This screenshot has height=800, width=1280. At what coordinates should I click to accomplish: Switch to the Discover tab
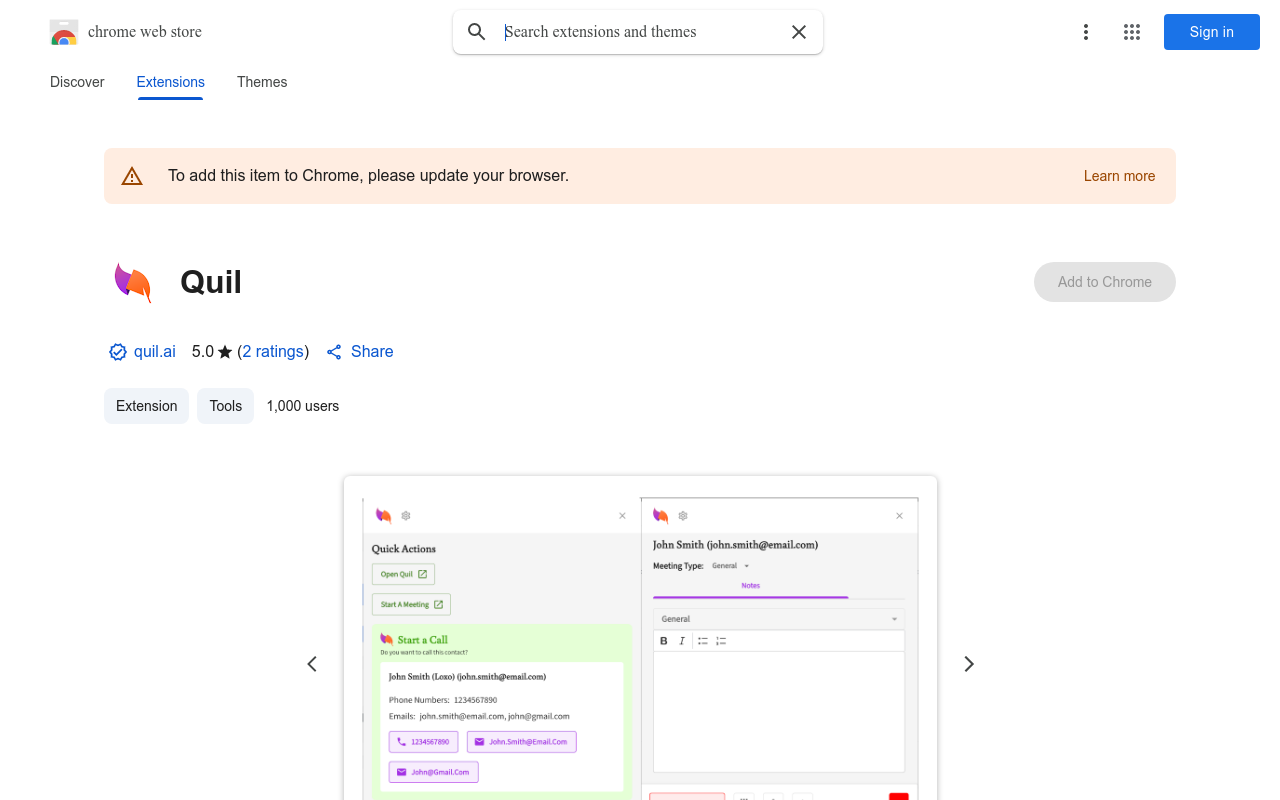point(77,82)
